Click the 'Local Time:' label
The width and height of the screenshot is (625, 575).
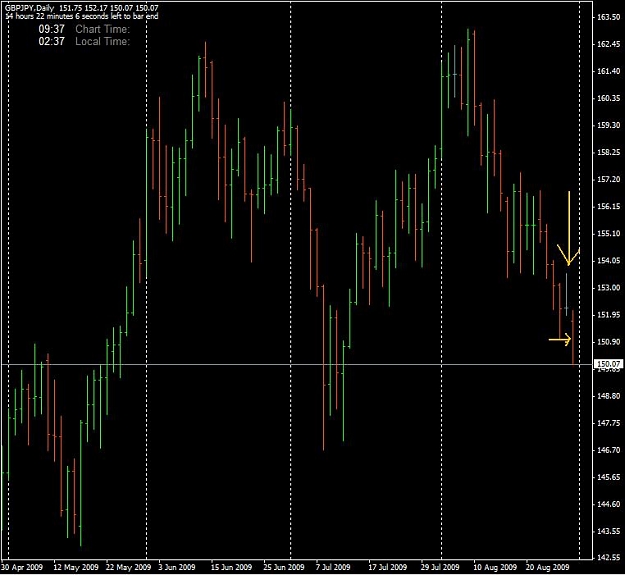click(x=102, y=41)
